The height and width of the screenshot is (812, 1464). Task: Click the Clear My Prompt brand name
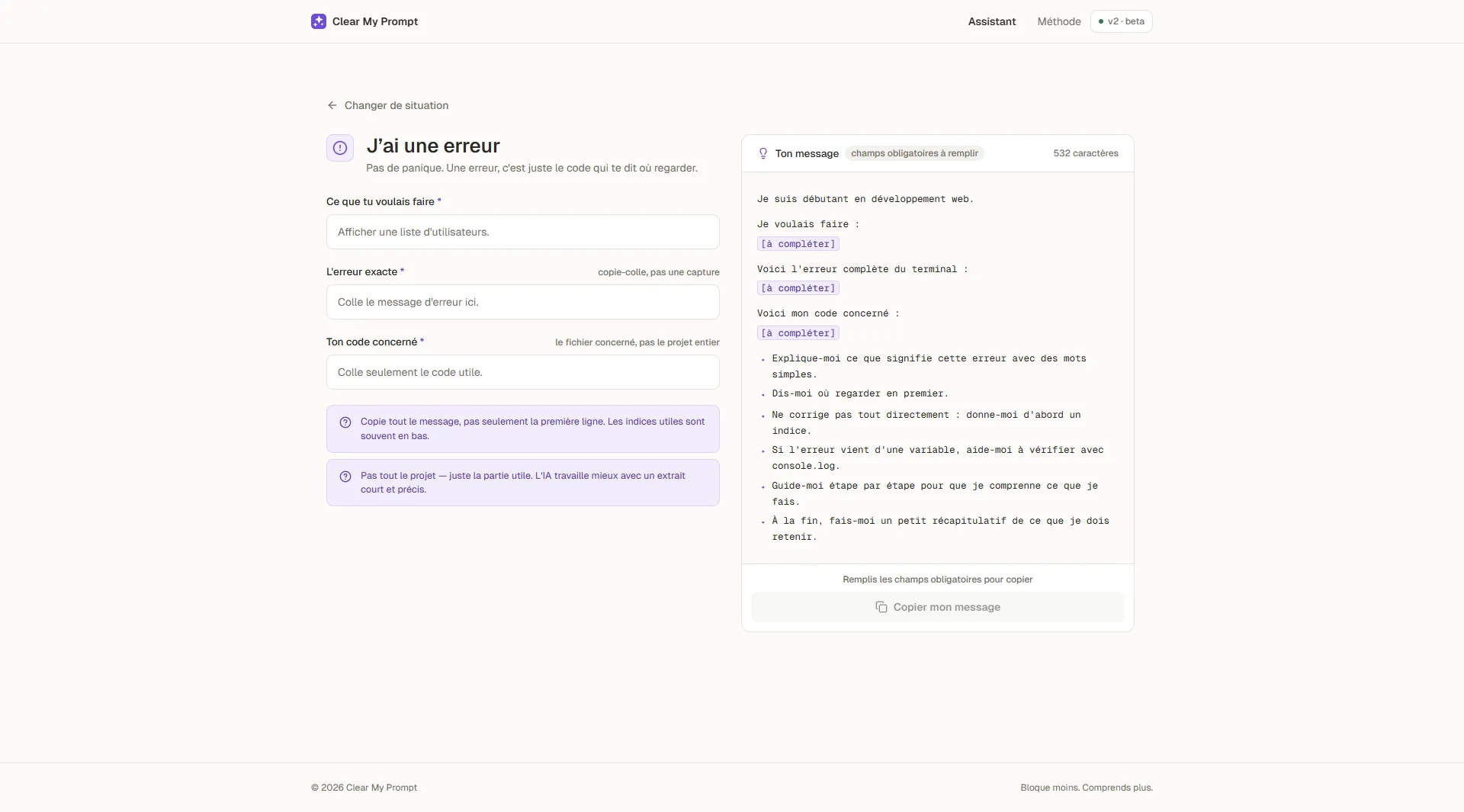tap(375, 21)
